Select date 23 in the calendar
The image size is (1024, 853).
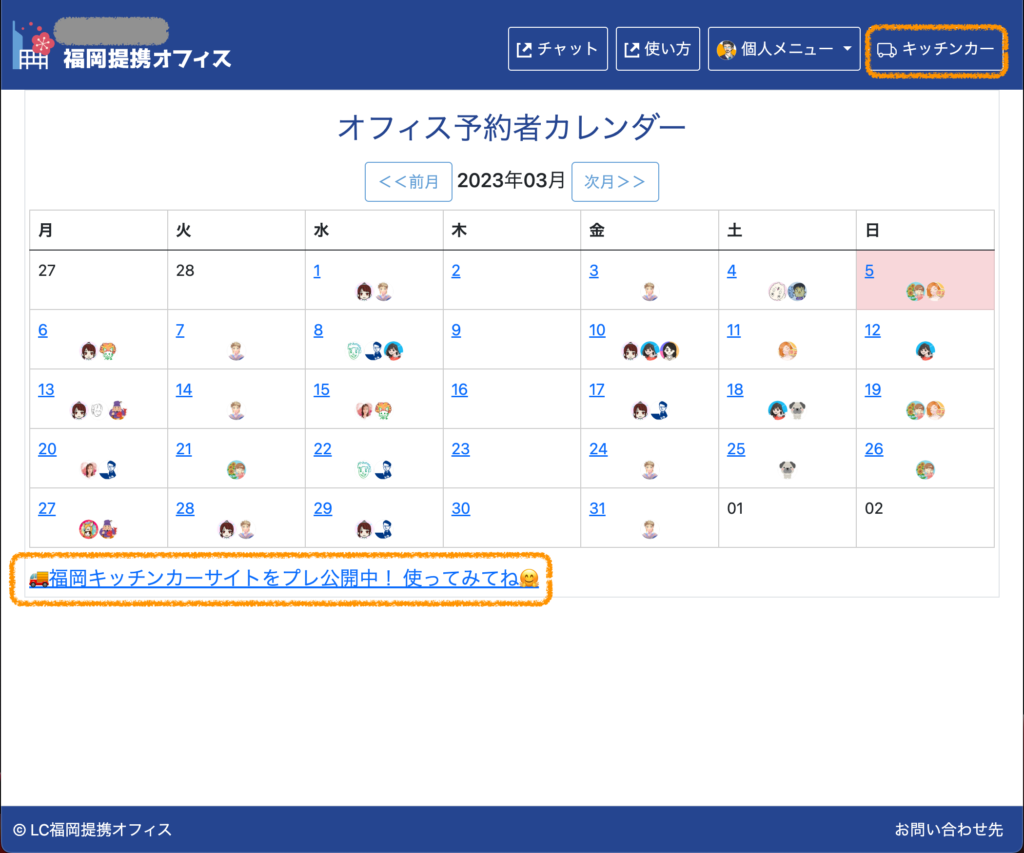tap(460, 449)
